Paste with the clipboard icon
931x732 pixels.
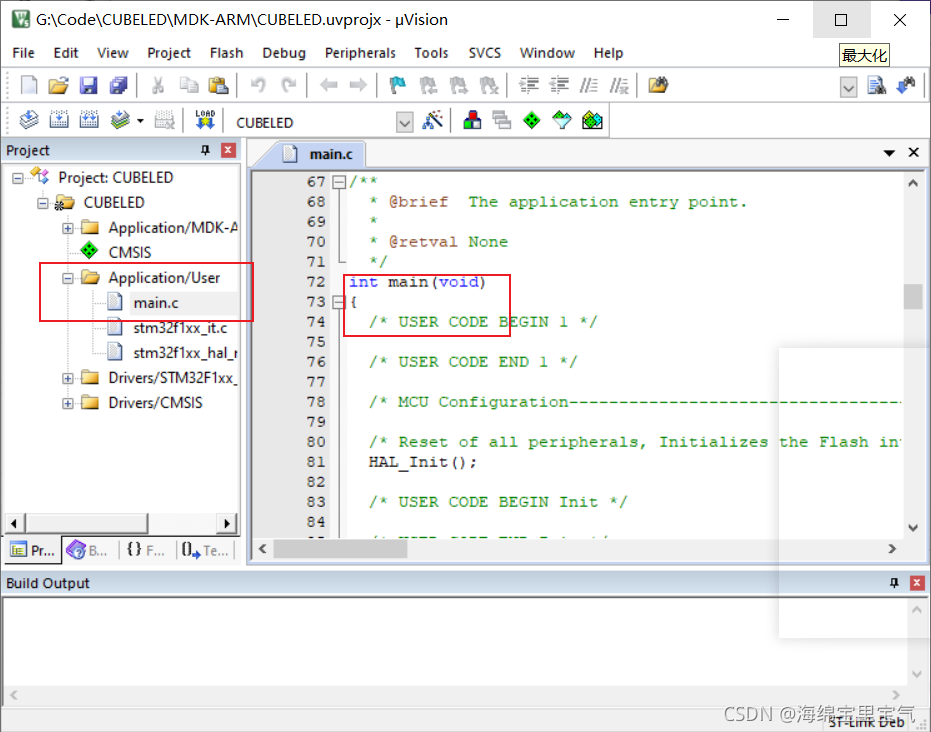[x=218, y=85]
